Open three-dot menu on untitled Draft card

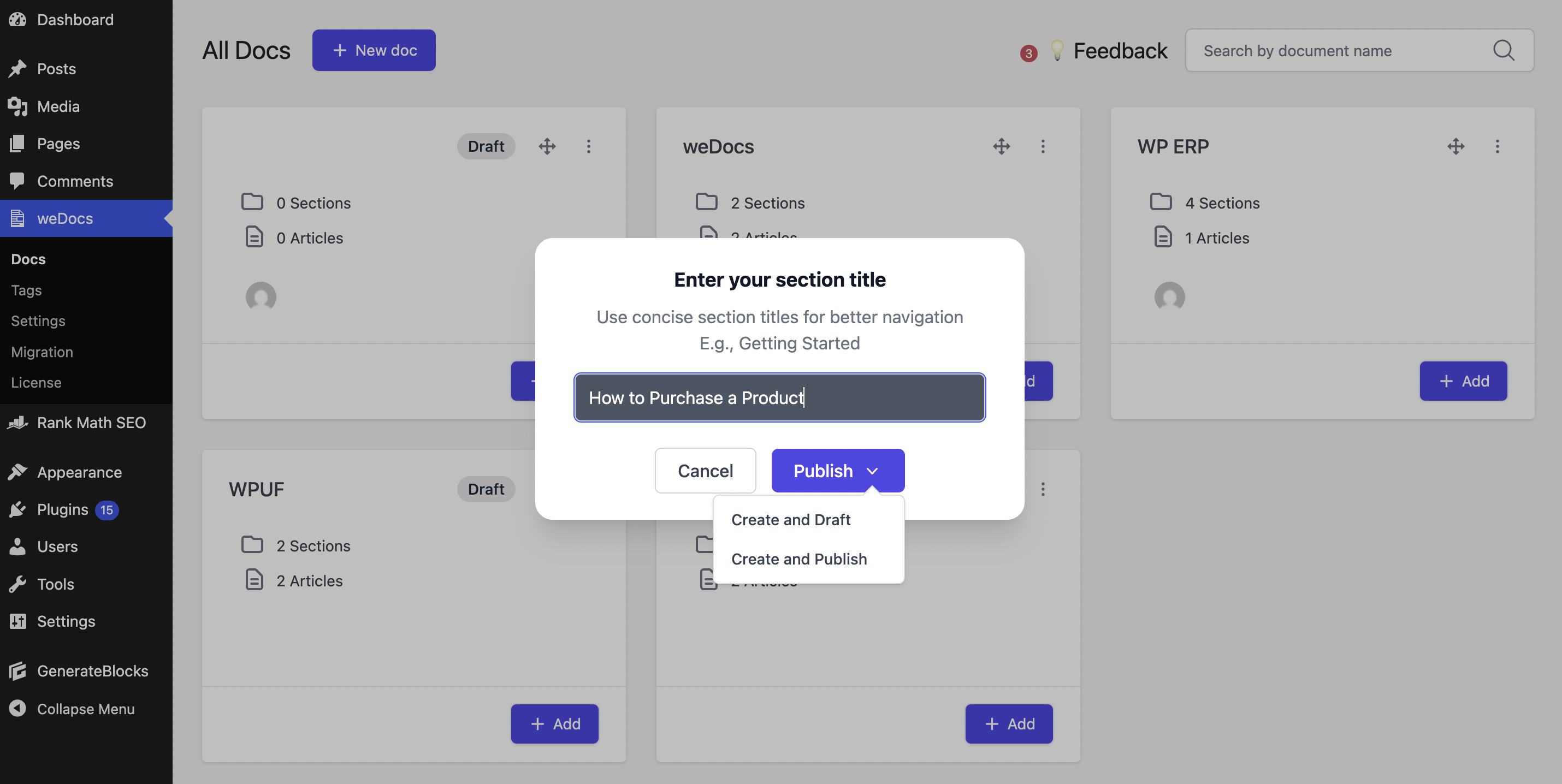[x=588, y=146]
